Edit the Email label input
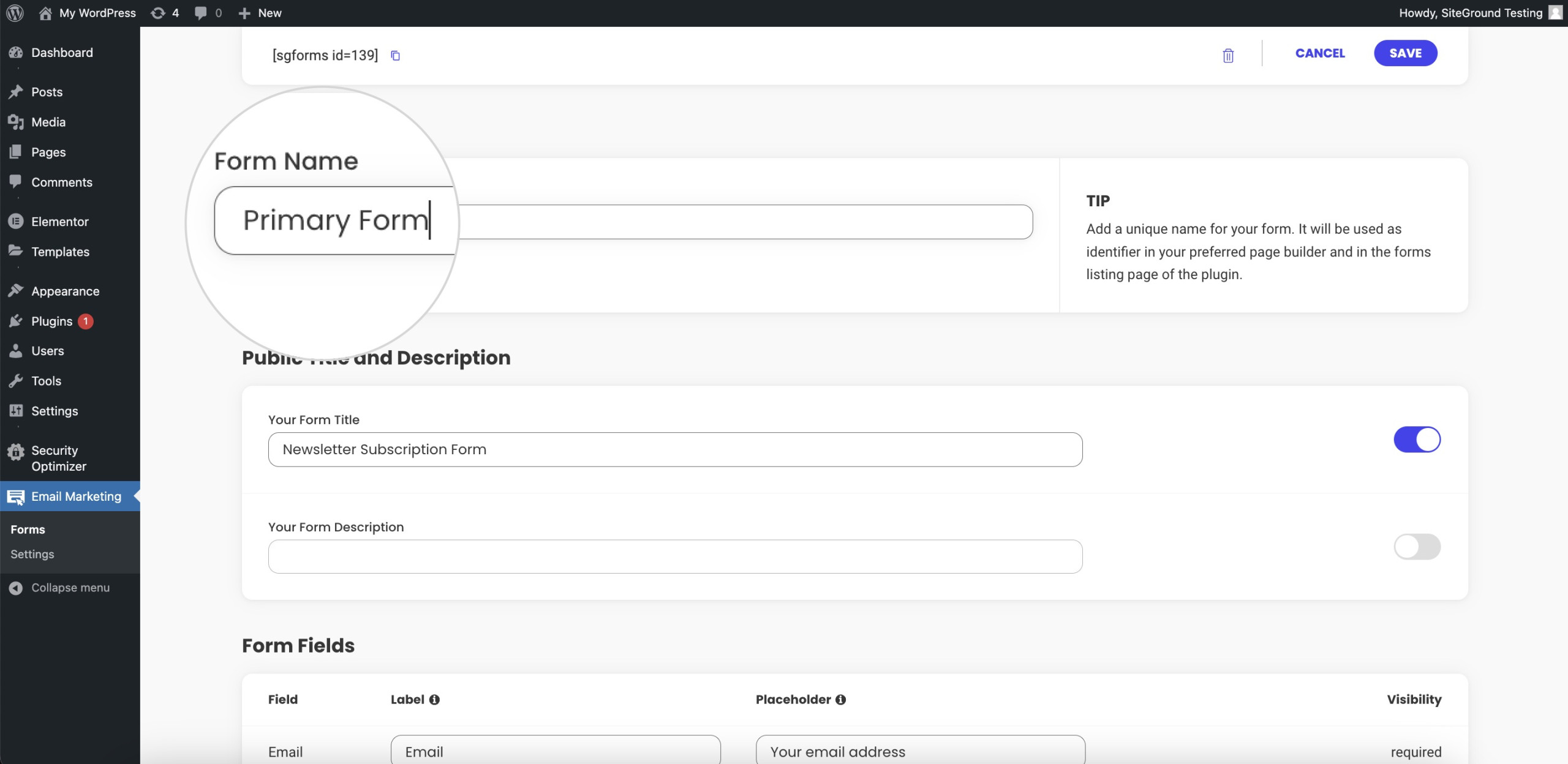1568x764 pixels. (x=556, y=750)
